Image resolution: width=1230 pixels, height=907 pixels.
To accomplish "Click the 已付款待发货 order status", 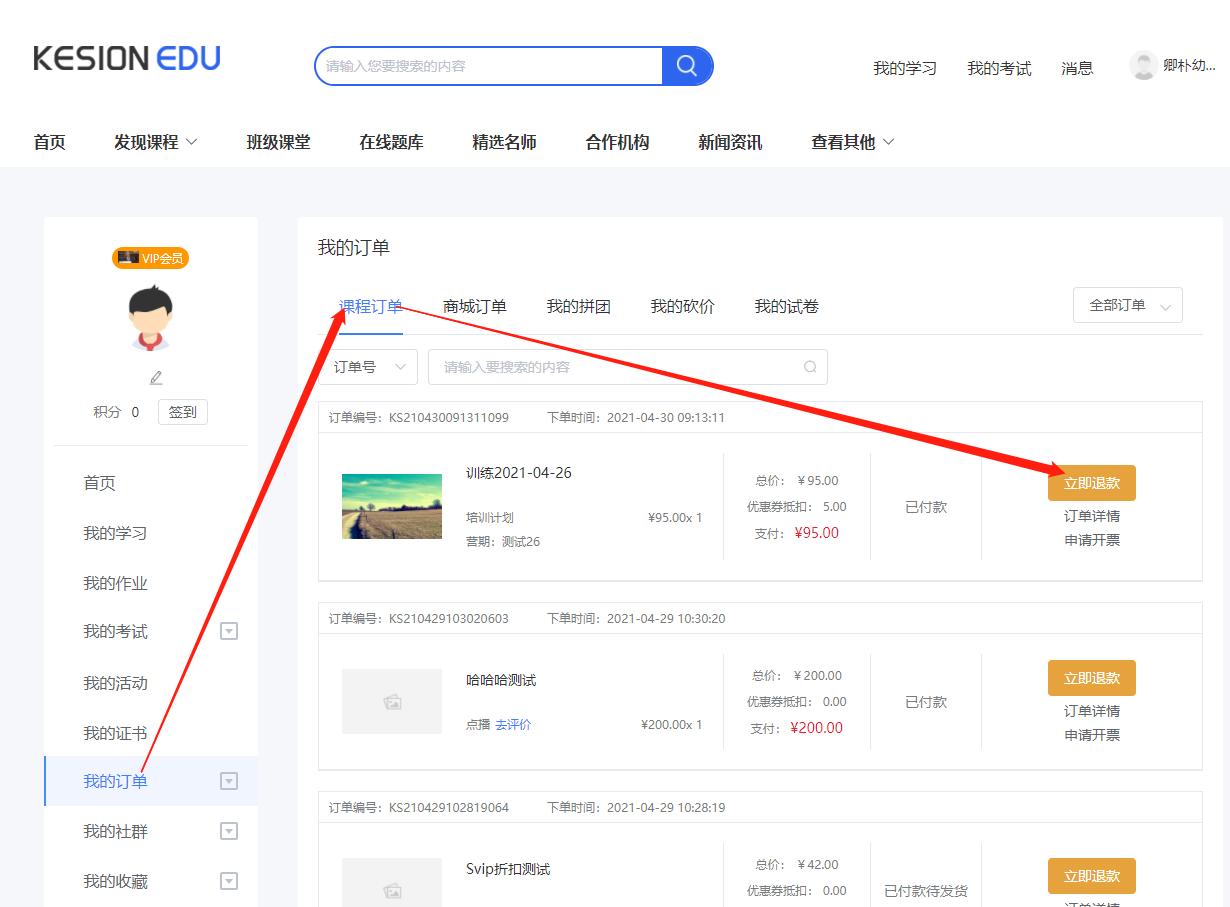I will [926, 891].
